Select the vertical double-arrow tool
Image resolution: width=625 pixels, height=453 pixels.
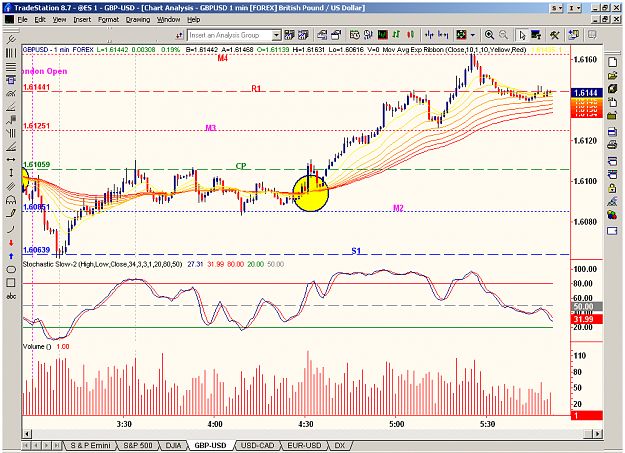coord(11,173)
